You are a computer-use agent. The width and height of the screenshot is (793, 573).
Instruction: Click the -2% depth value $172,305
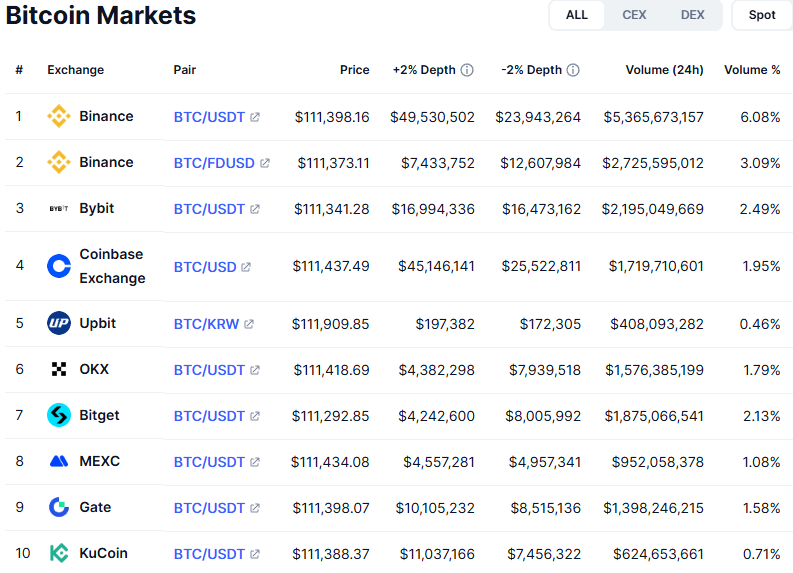pyautogui.click(x=550, y=324)
